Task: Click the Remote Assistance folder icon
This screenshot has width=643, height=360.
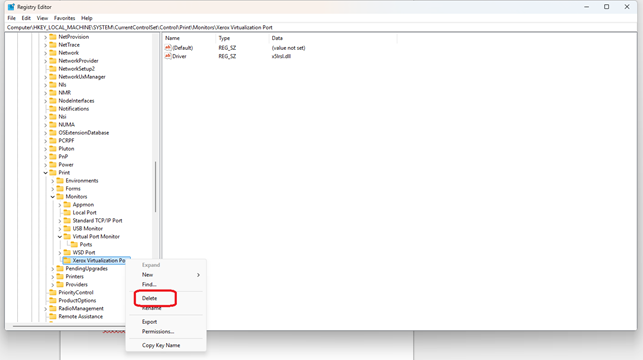Action: [53, 317]
